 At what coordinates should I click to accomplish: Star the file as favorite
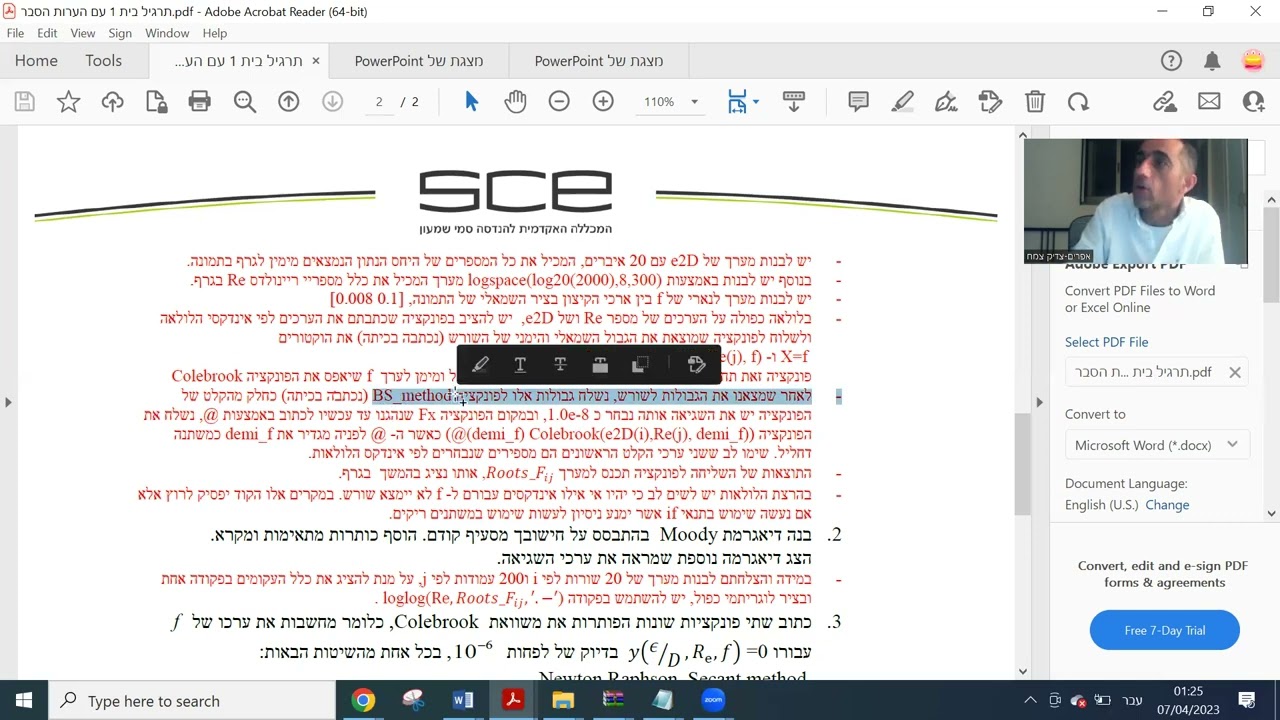68,101
